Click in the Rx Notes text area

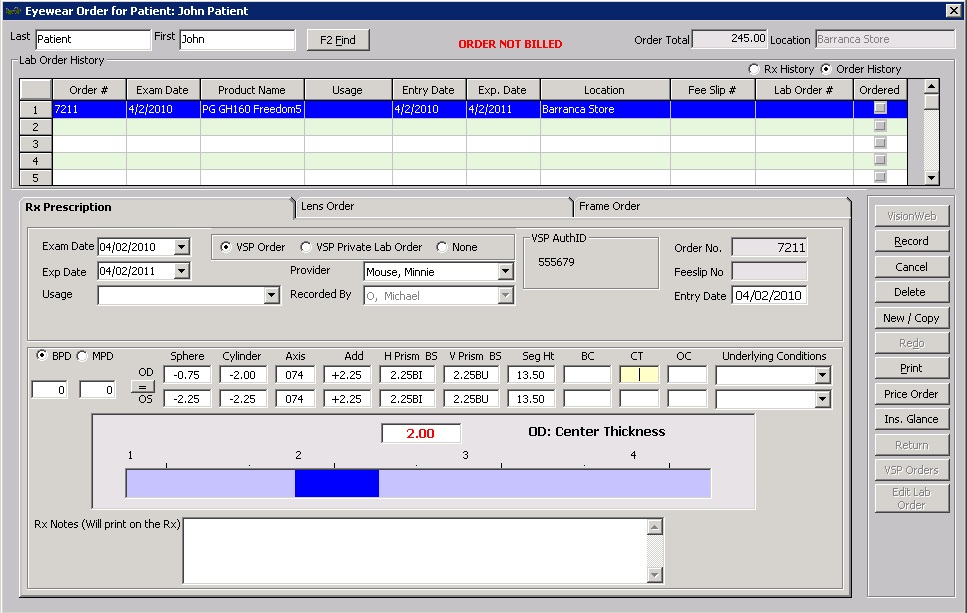click(x=415, y=549)
